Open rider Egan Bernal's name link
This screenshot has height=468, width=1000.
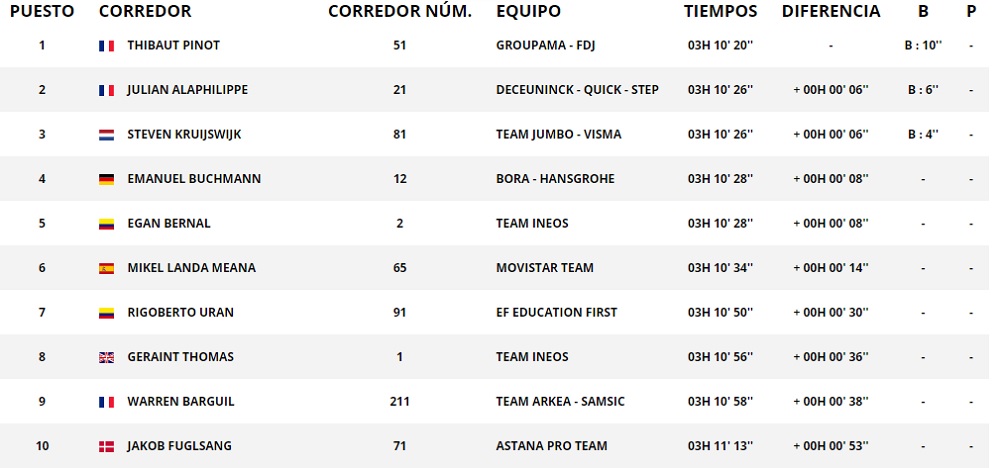point(169,224)
